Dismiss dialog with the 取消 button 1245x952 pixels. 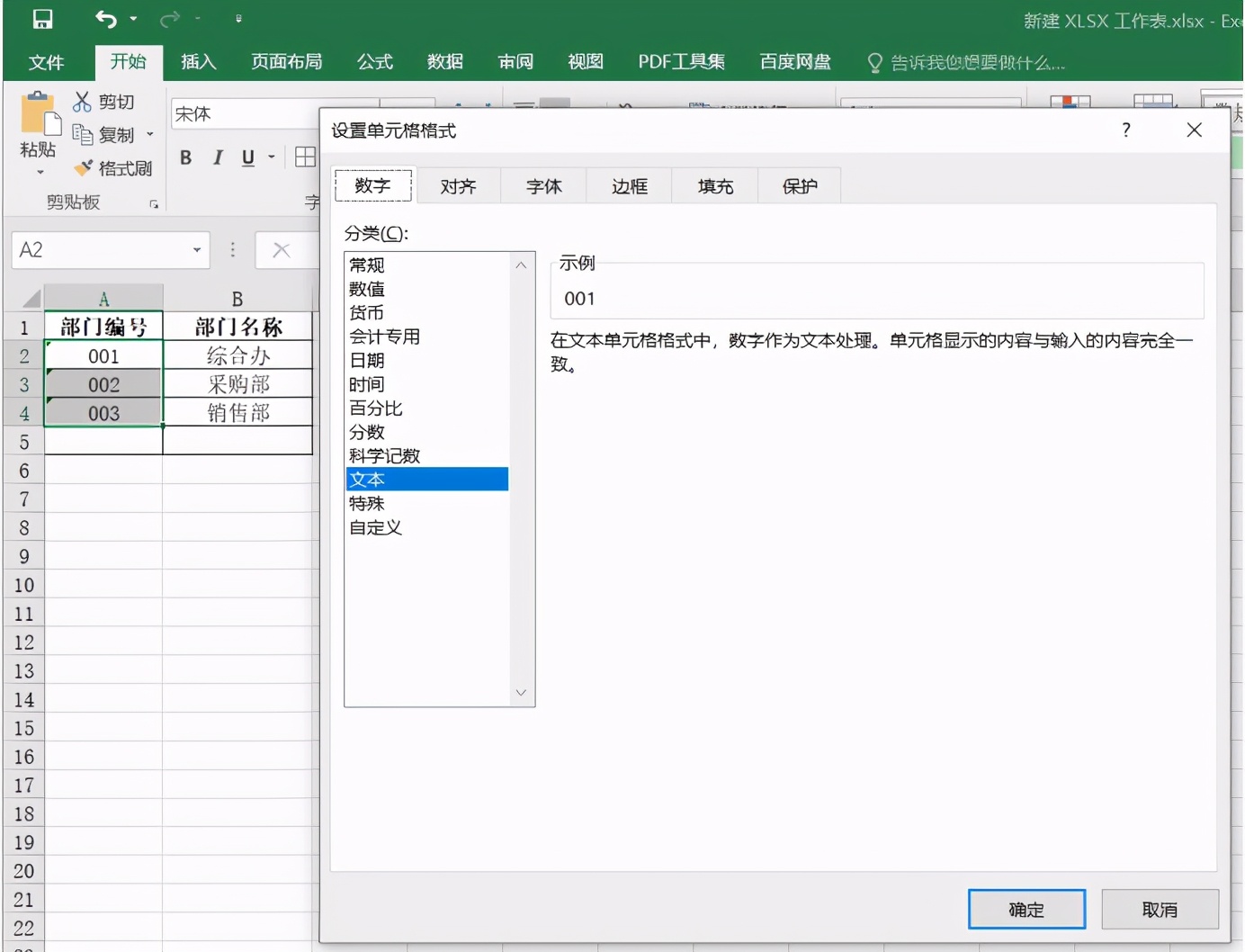pos(1159,909)
